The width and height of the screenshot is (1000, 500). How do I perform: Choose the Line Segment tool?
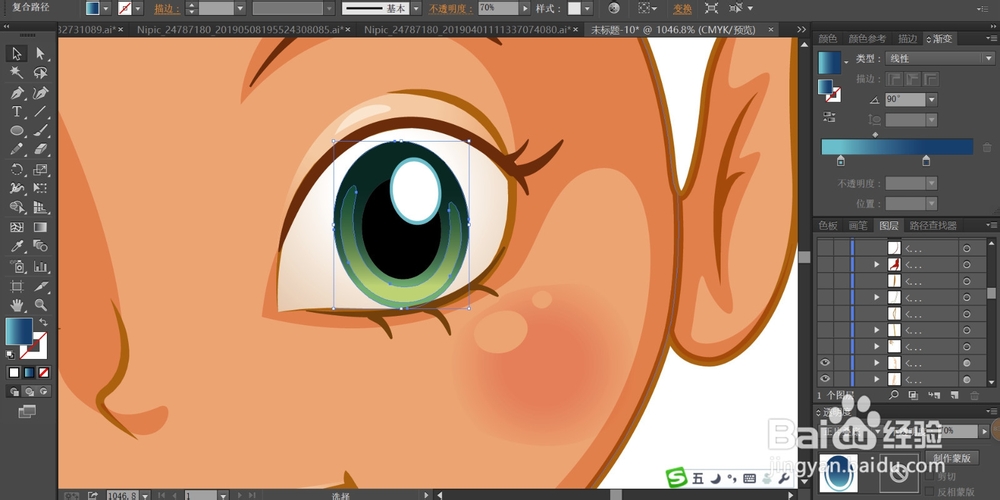(40, 112)
